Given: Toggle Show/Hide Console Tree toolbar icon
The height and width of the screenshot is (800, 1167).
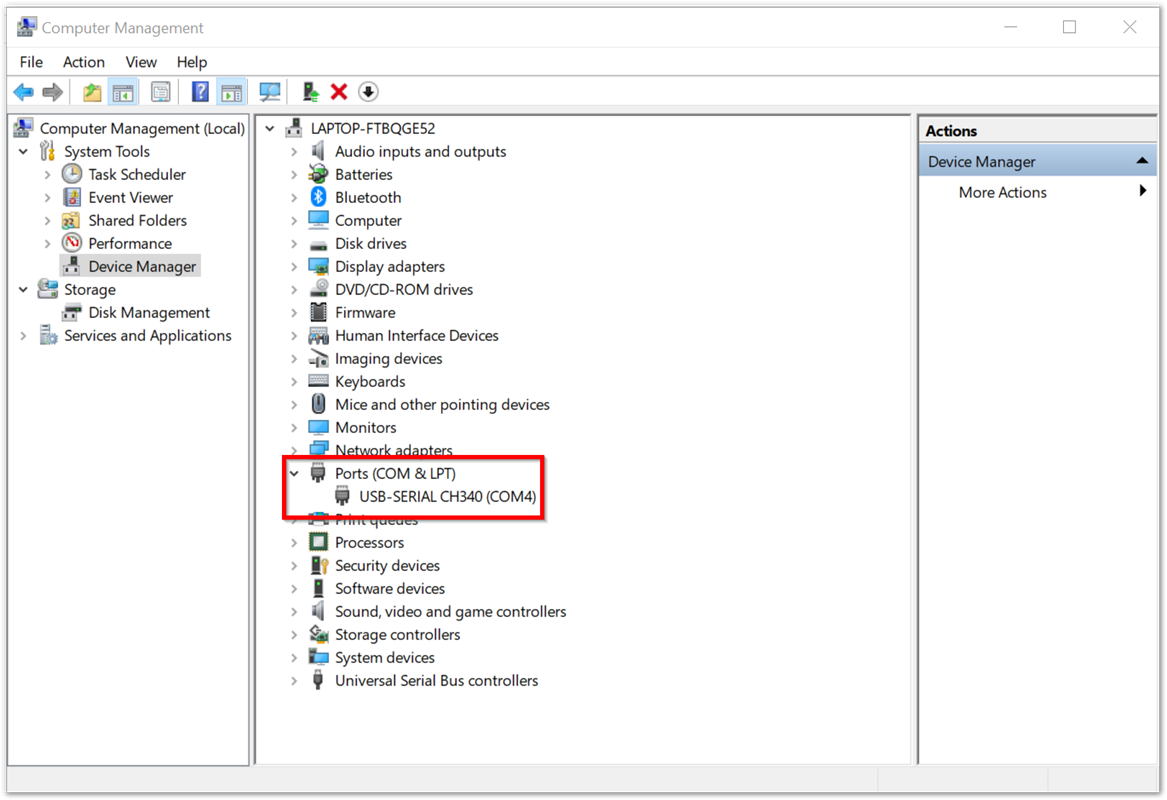Looking at the screenshot, I should click(123, 92).
